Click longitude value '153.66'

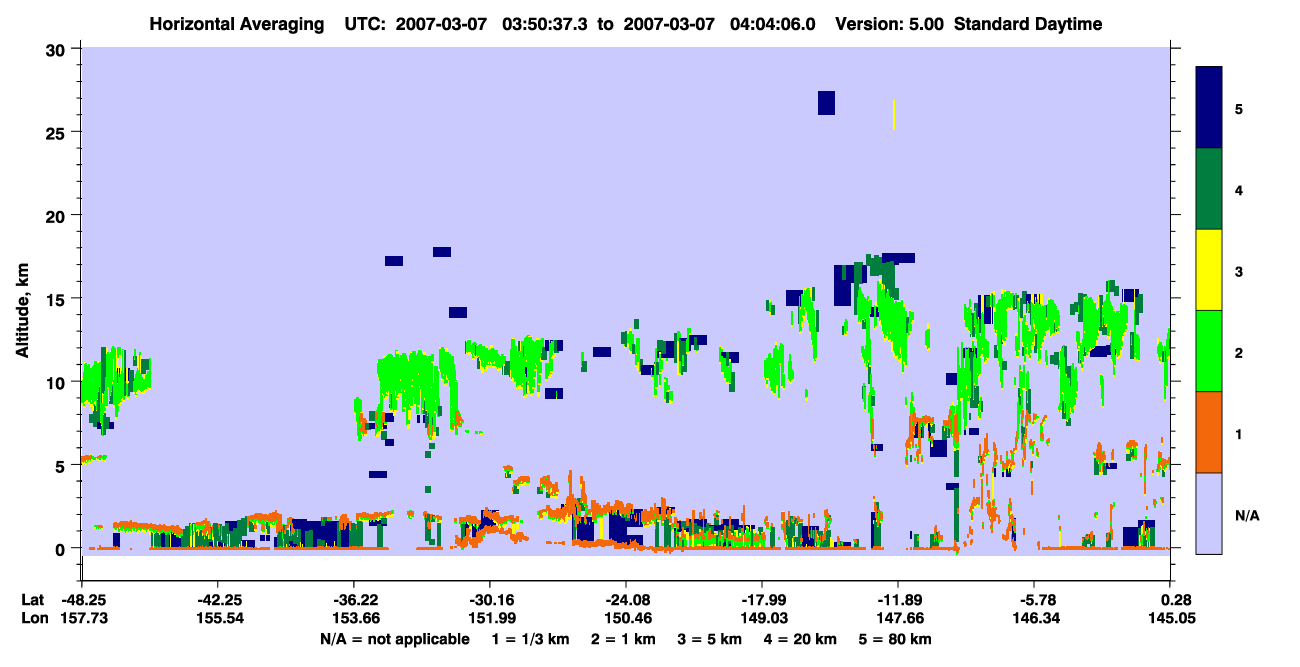click(x=354, y=619)
